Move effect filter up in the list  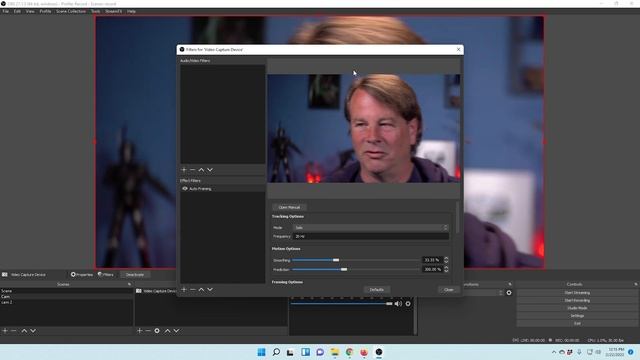pos(201,289)
